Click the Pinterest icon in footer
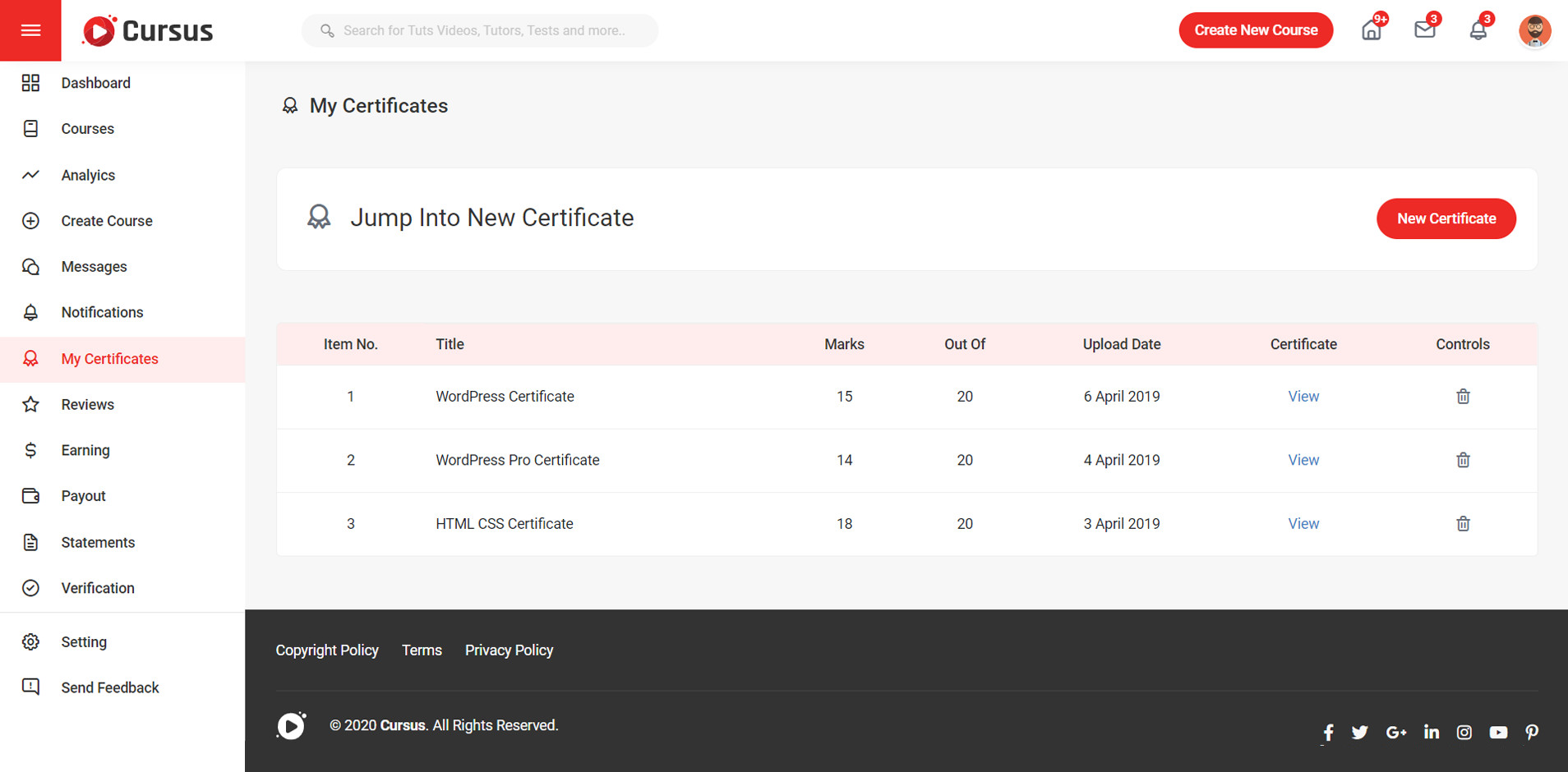Screen dimensions: 1568x772 point(1531,733)
